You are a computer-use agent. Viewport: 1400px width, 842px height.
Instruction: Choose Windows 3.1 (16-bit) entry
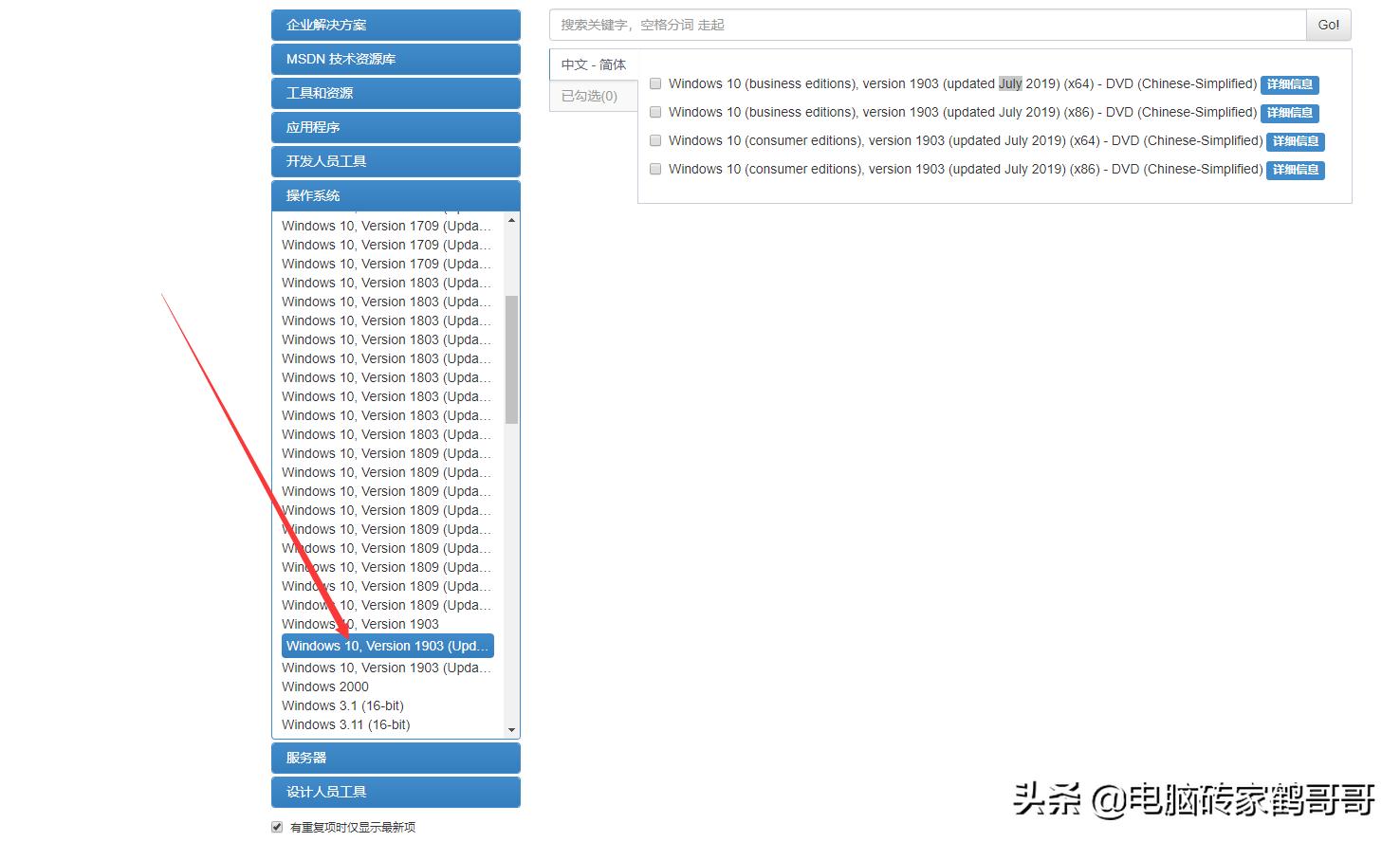[x=342, y=705]
